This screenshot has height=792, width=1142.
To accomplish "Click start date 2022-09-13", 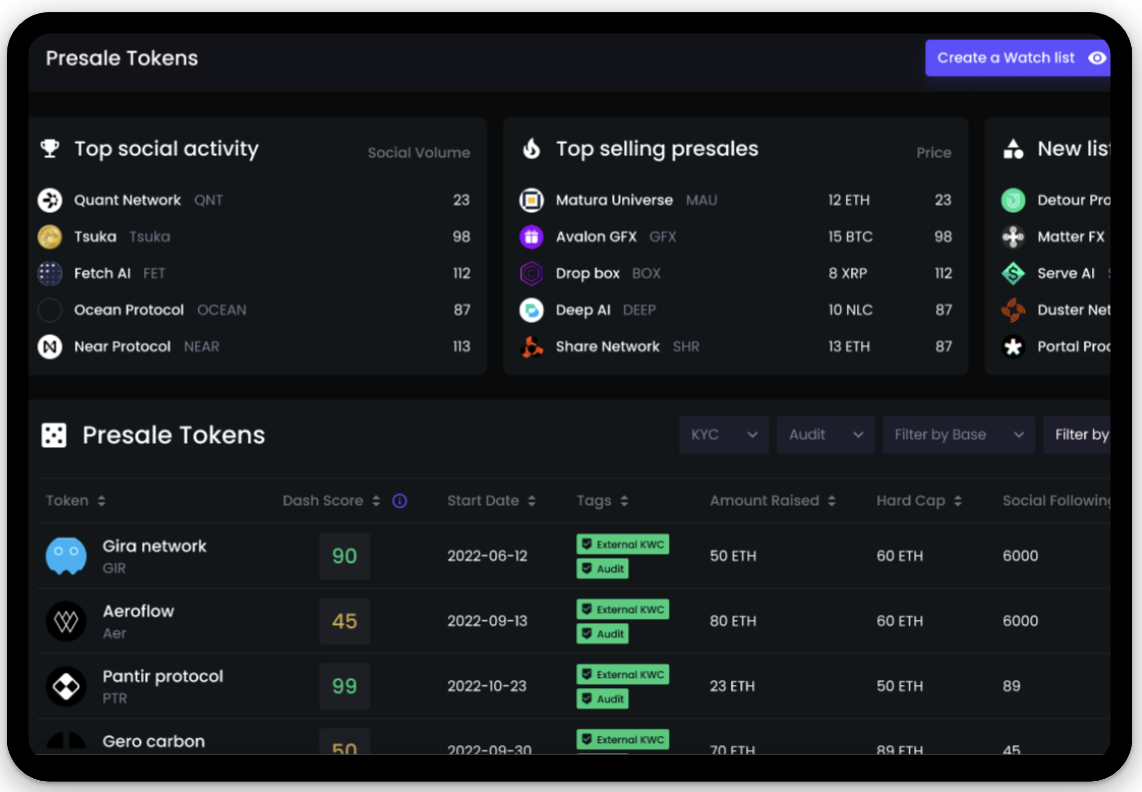I will pyautogui.click(x=487, y=621).
